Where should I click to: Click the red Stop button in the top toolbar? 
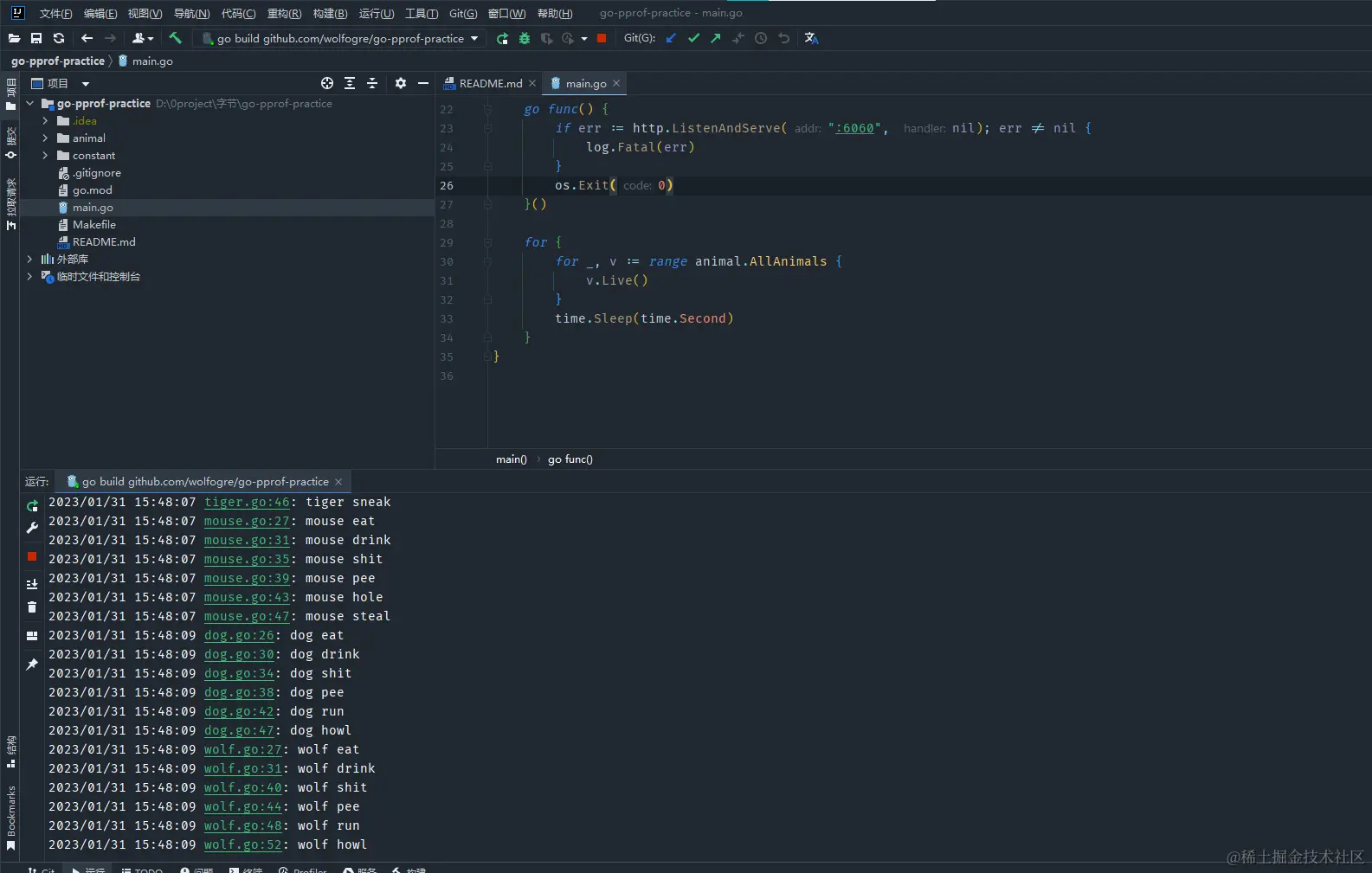tap(602, 38)
